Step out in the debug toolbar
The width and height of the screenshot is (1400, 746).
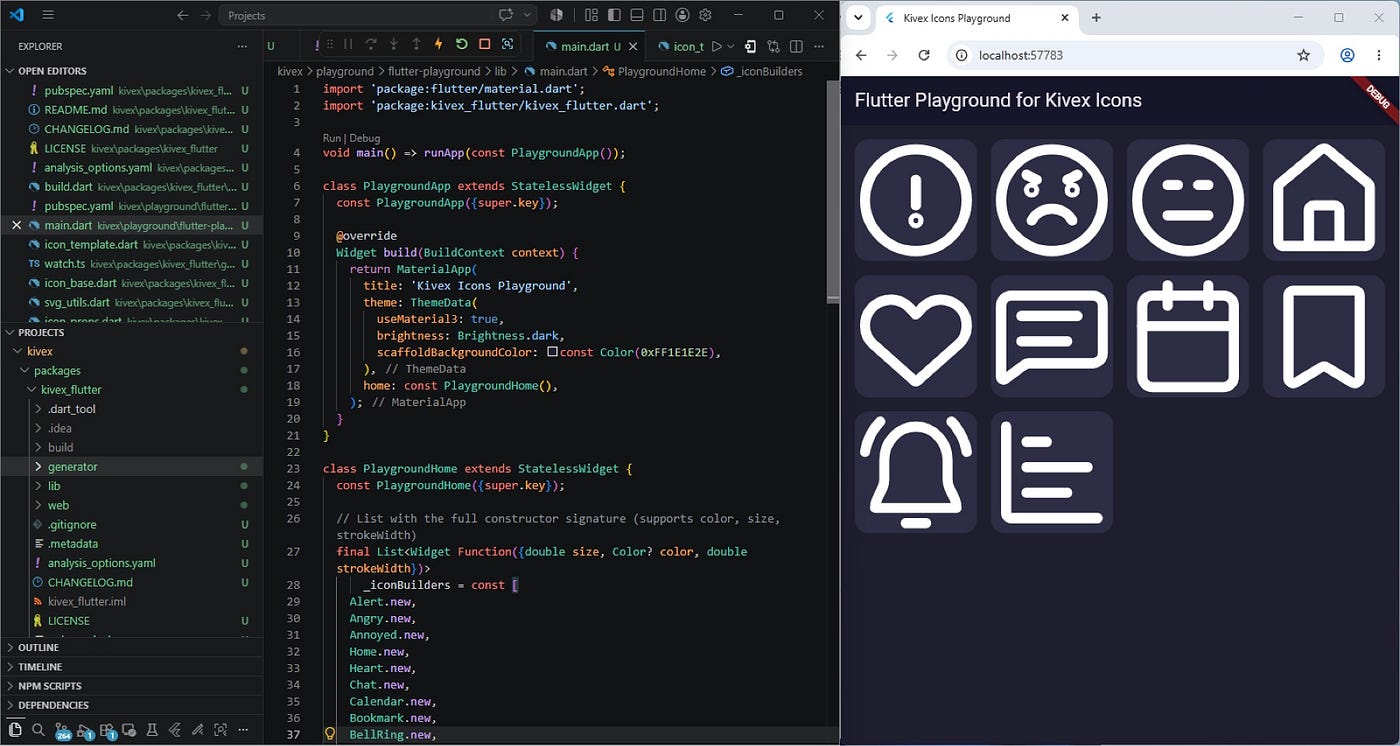pyautogui.click(x=416, y=45)
